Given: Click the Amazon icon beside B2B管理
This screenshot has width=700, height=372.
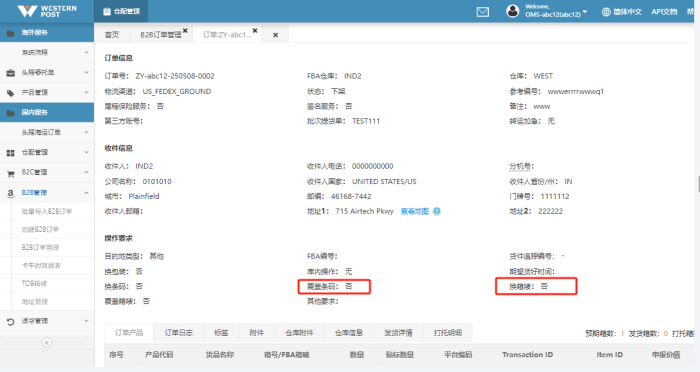Looking at the screenshot, I should coord(11,193).
